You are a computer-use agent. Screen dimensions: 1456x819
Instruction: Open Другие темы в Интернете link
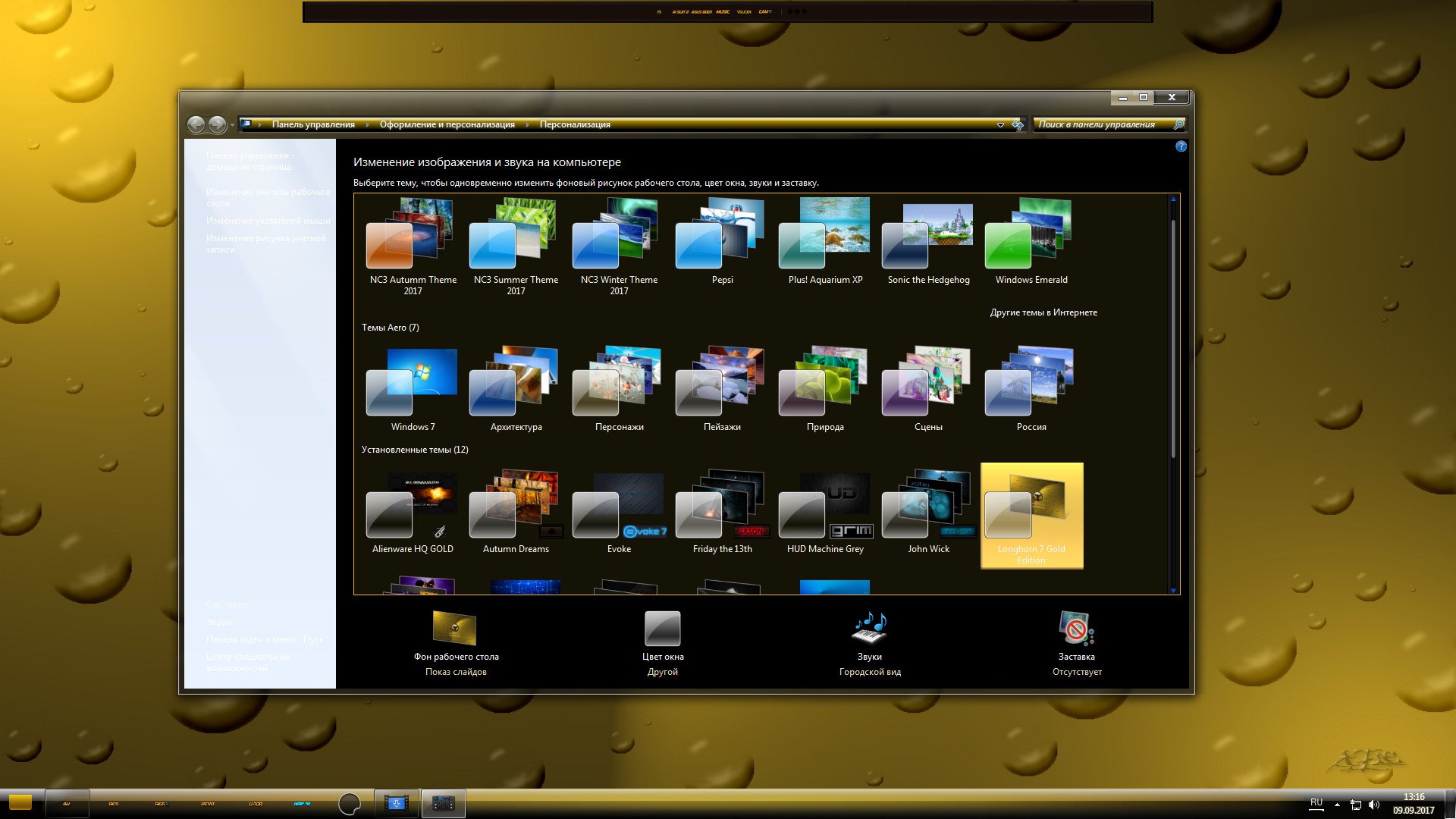(1043, 312)
